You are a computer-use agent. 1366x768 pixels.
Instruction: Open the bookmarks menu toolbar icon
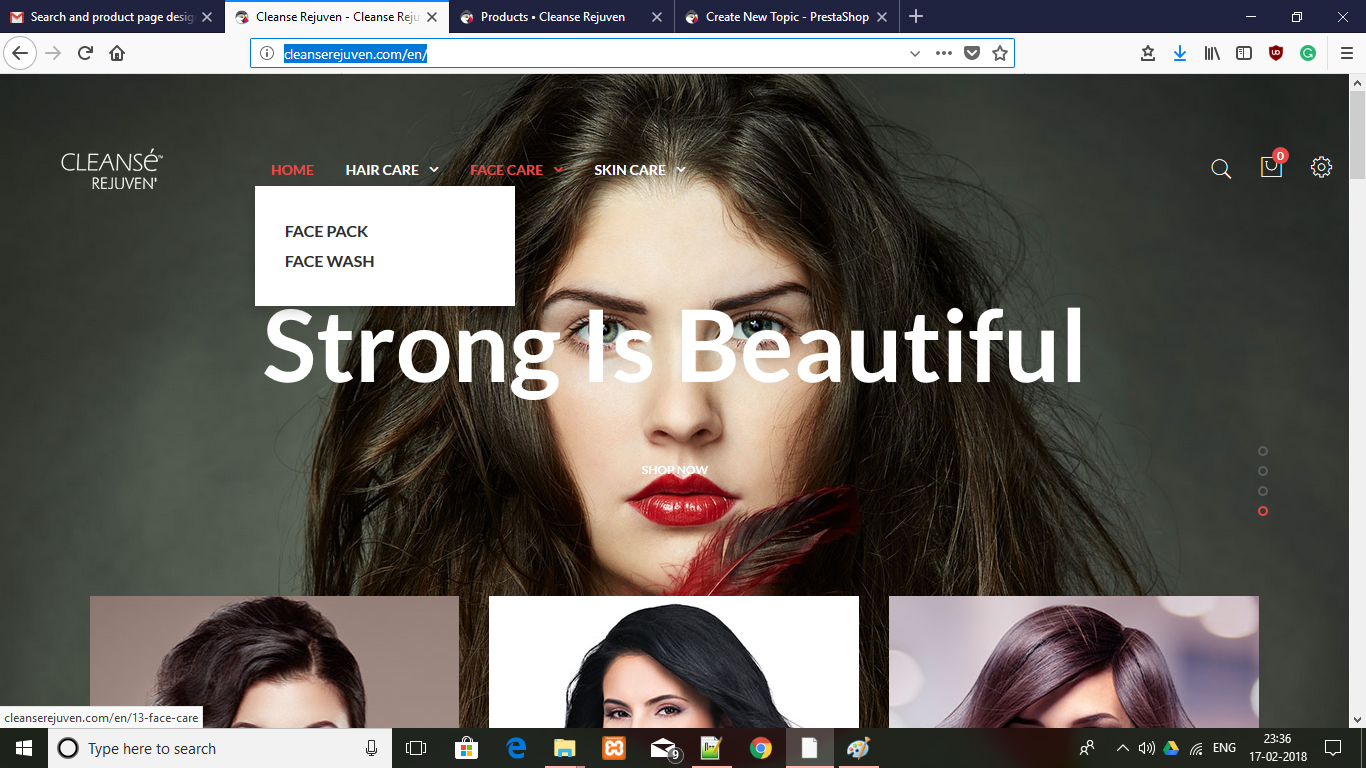coord(1148,53)
